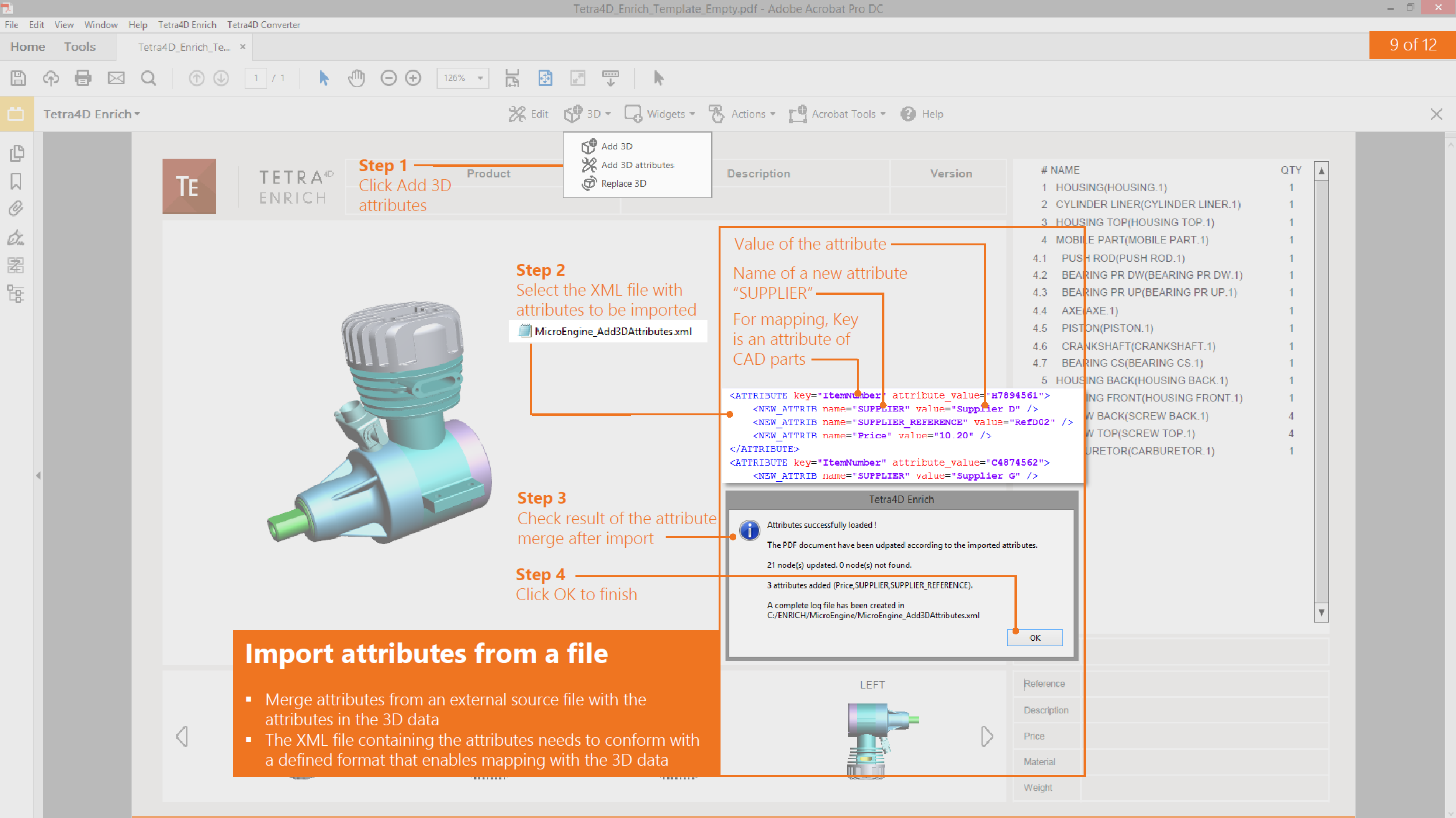Open the Page Thumbnails sidebar icon
1456x818 pixels.
(x=17, y=153)
